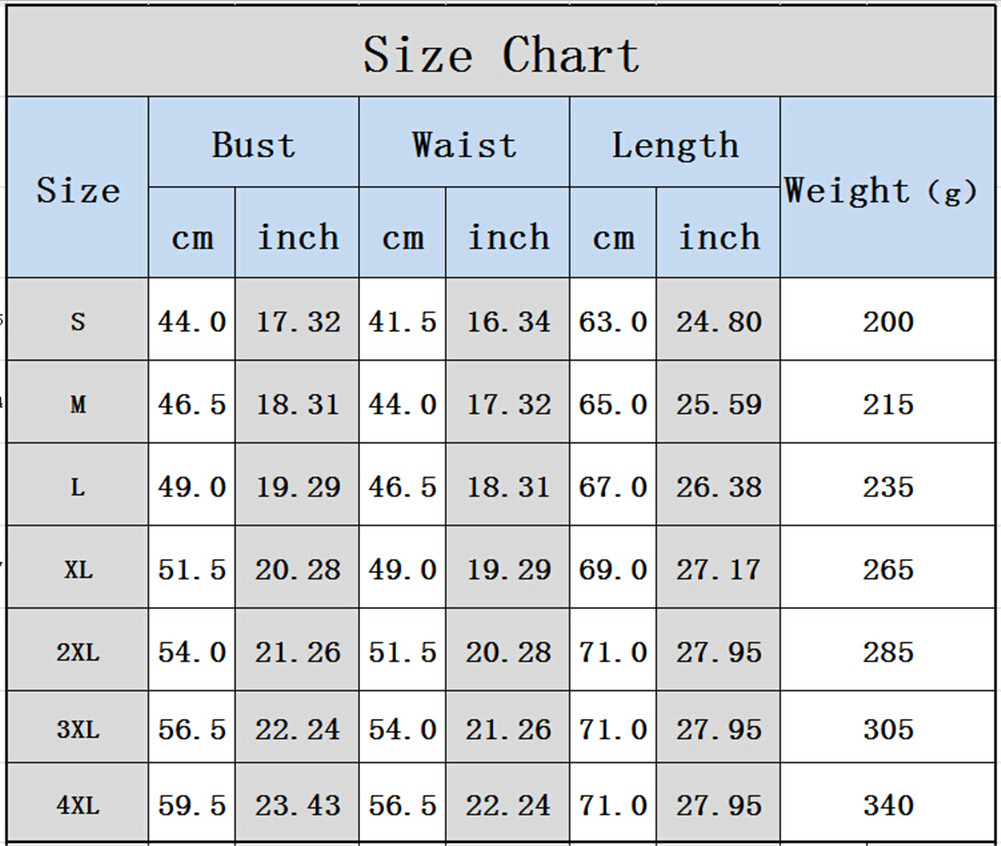
Task: Click the 4XL size row label
Action: (78, 805)
